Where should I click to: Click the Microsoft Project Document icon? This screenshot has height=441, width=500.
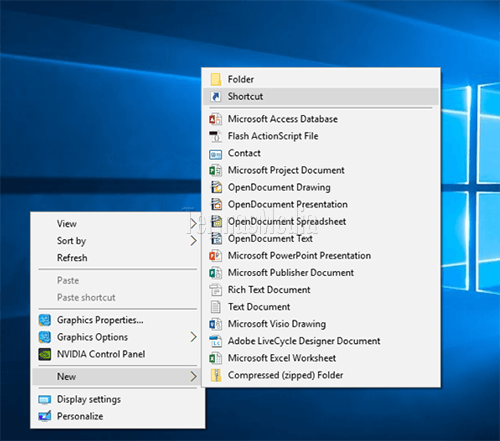click(215, 170)
